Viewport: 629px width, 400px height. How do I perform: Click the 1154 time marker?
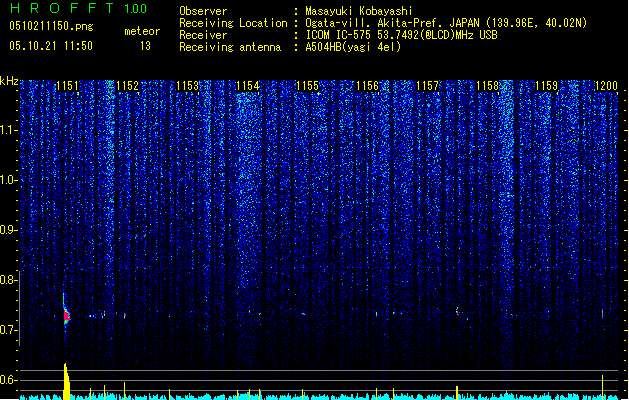click(x=248, y=86)
